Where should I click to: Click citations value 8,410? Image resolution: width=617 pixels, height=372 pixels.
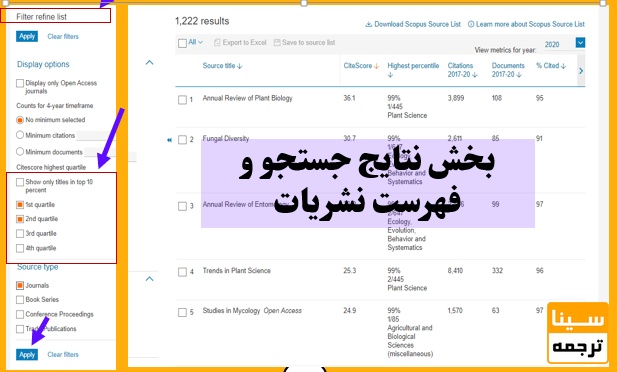(455, 270)
